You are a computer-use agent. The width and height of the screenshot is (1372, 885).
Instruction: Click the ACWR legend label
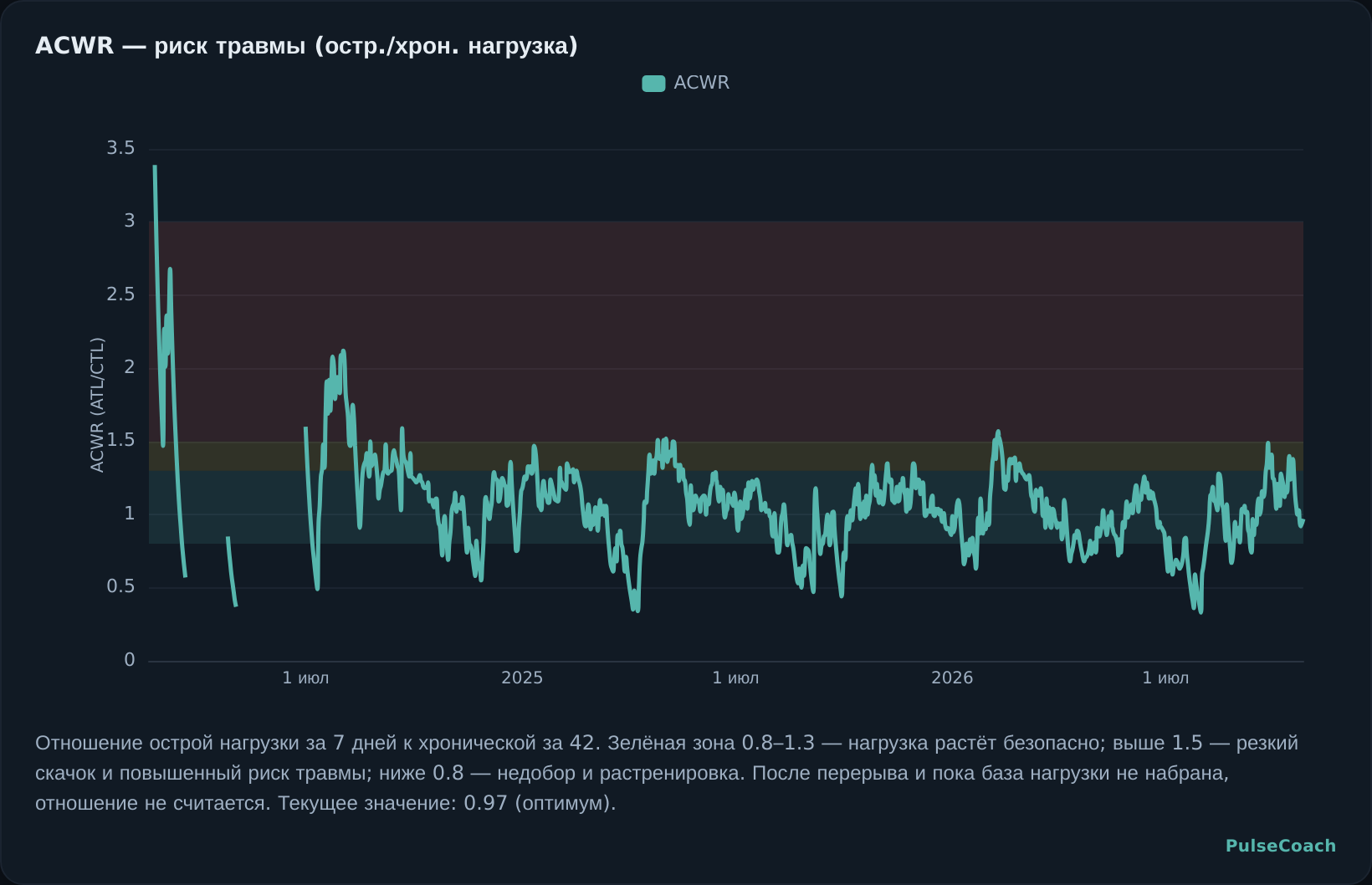click(x=701, y=83)
